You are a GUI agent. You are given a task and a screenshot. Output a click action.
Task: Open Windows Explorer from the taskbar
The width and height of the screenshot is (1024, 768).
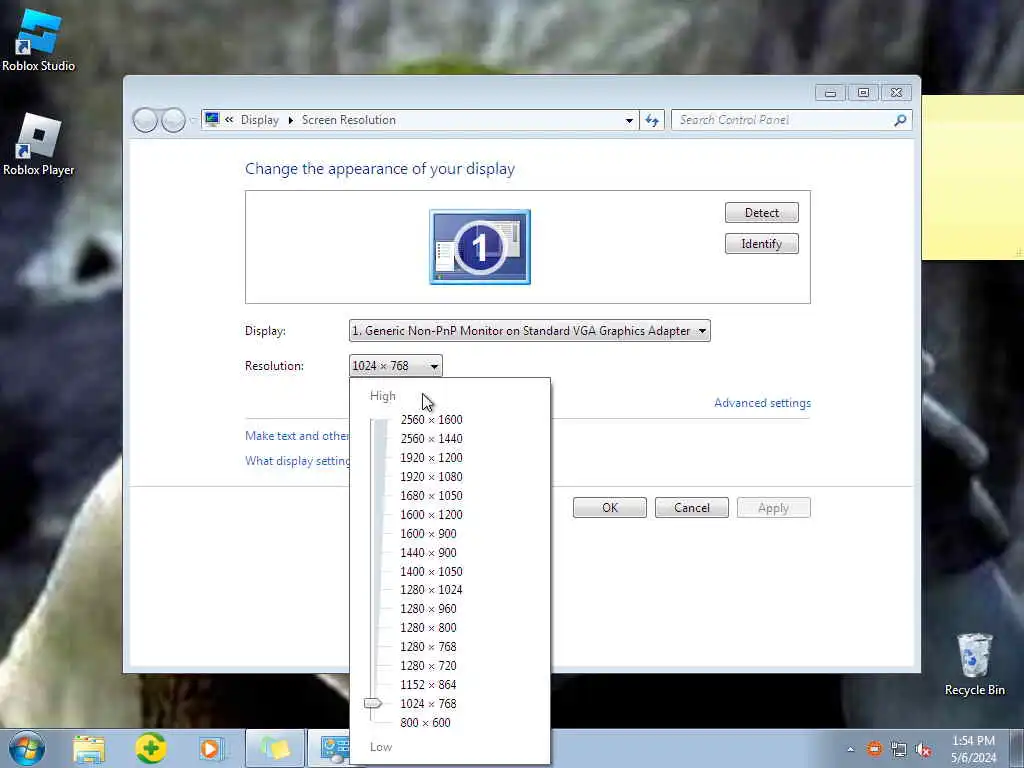point(89,749)
